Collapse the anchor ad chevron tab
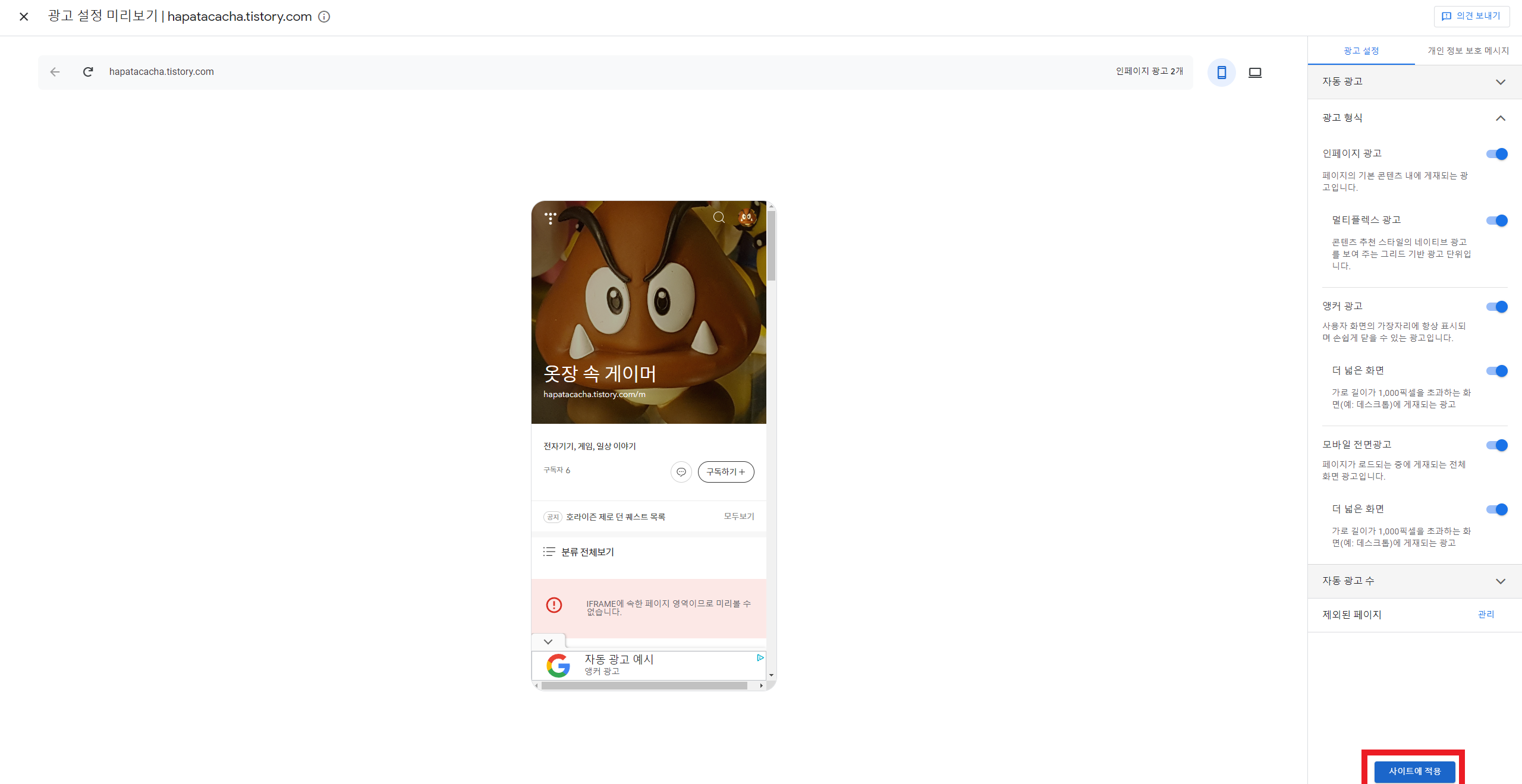1522x784 pixels. [x=548, y=642]
